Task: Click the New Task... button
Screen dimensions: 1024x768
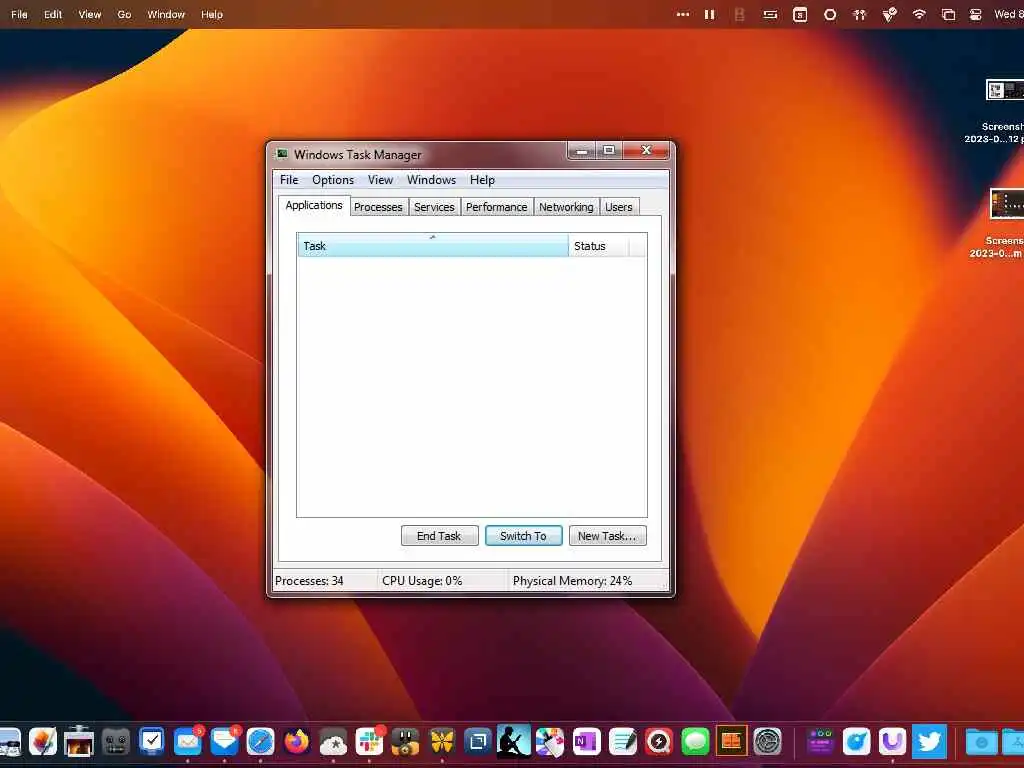Action: tap(607, 536)
